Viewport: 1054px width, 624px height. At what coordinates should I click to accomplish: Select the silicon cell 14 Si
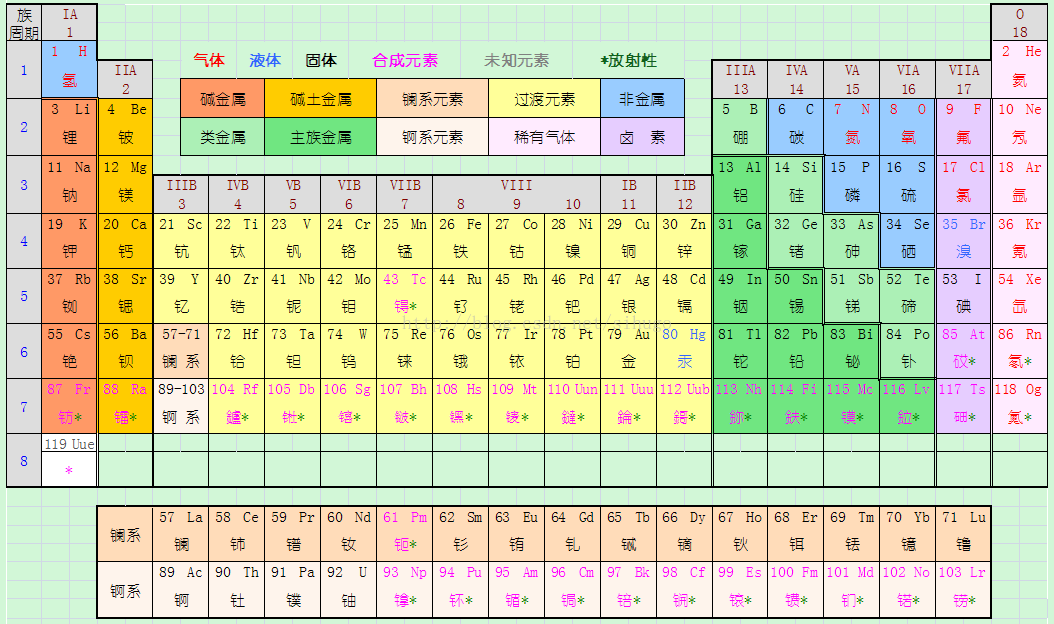click(795, 185)
